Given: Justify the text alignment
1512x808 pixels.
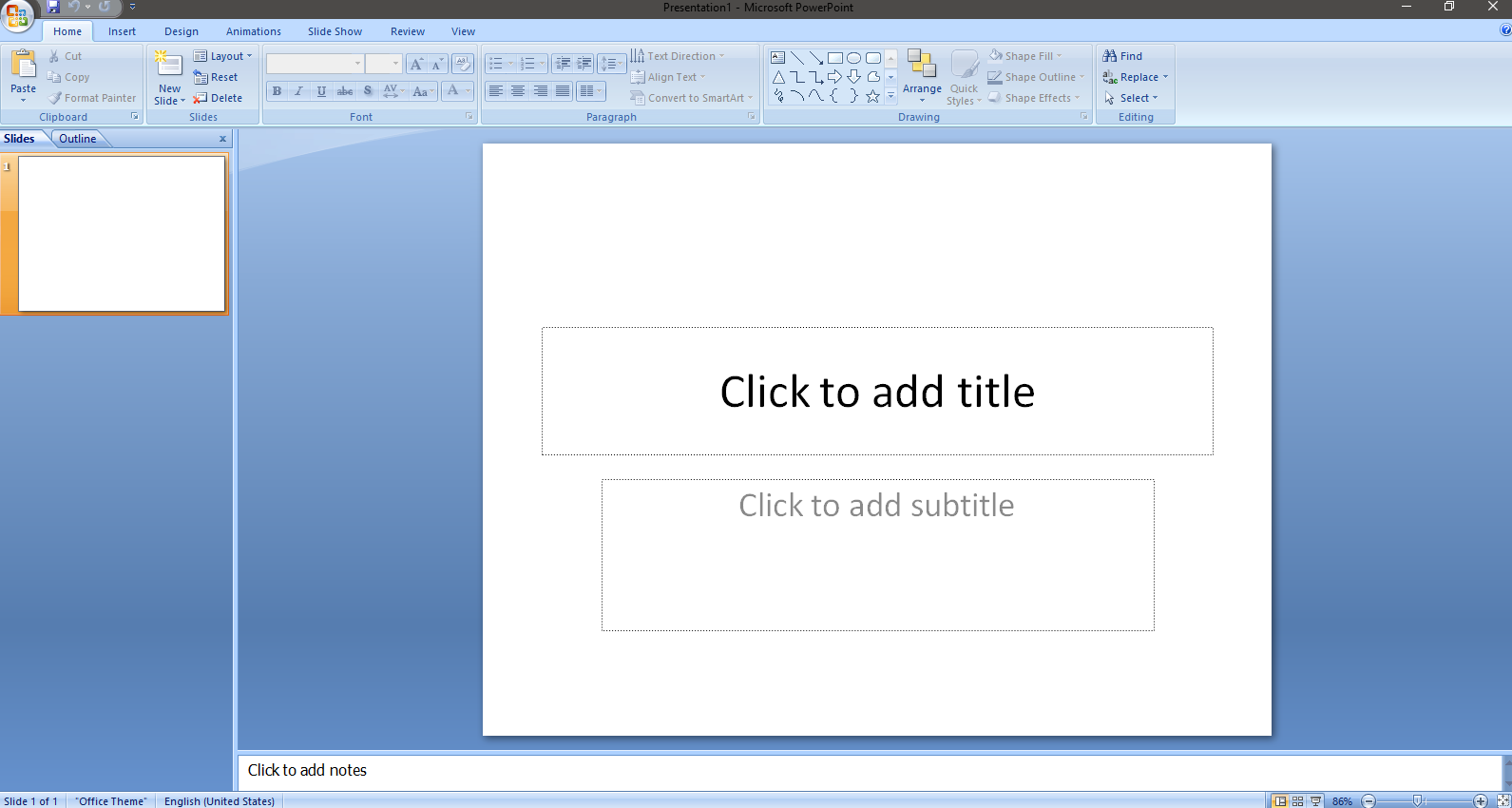Looking at the screenshot, I should (563, 91).
